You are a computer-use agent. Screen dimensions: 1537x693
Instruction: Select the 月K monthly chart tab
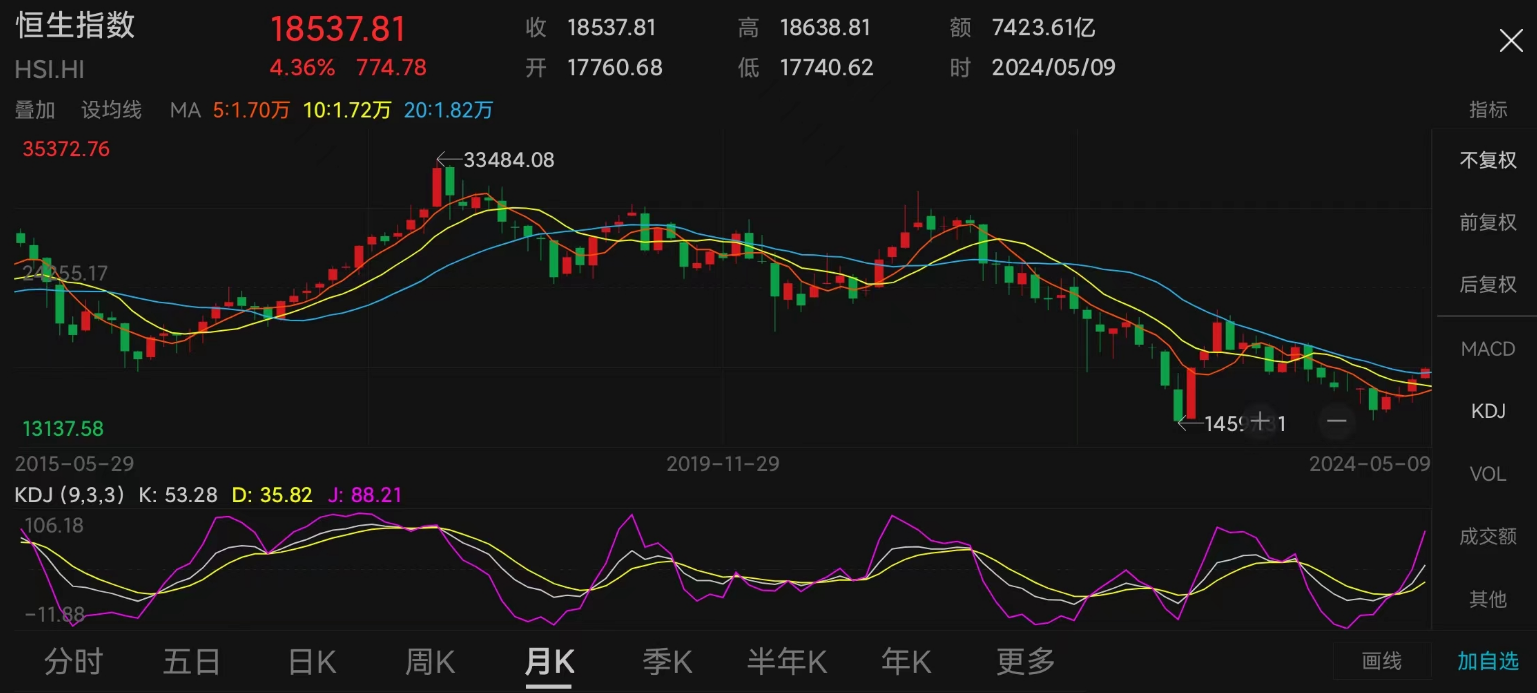pos(549,661)
